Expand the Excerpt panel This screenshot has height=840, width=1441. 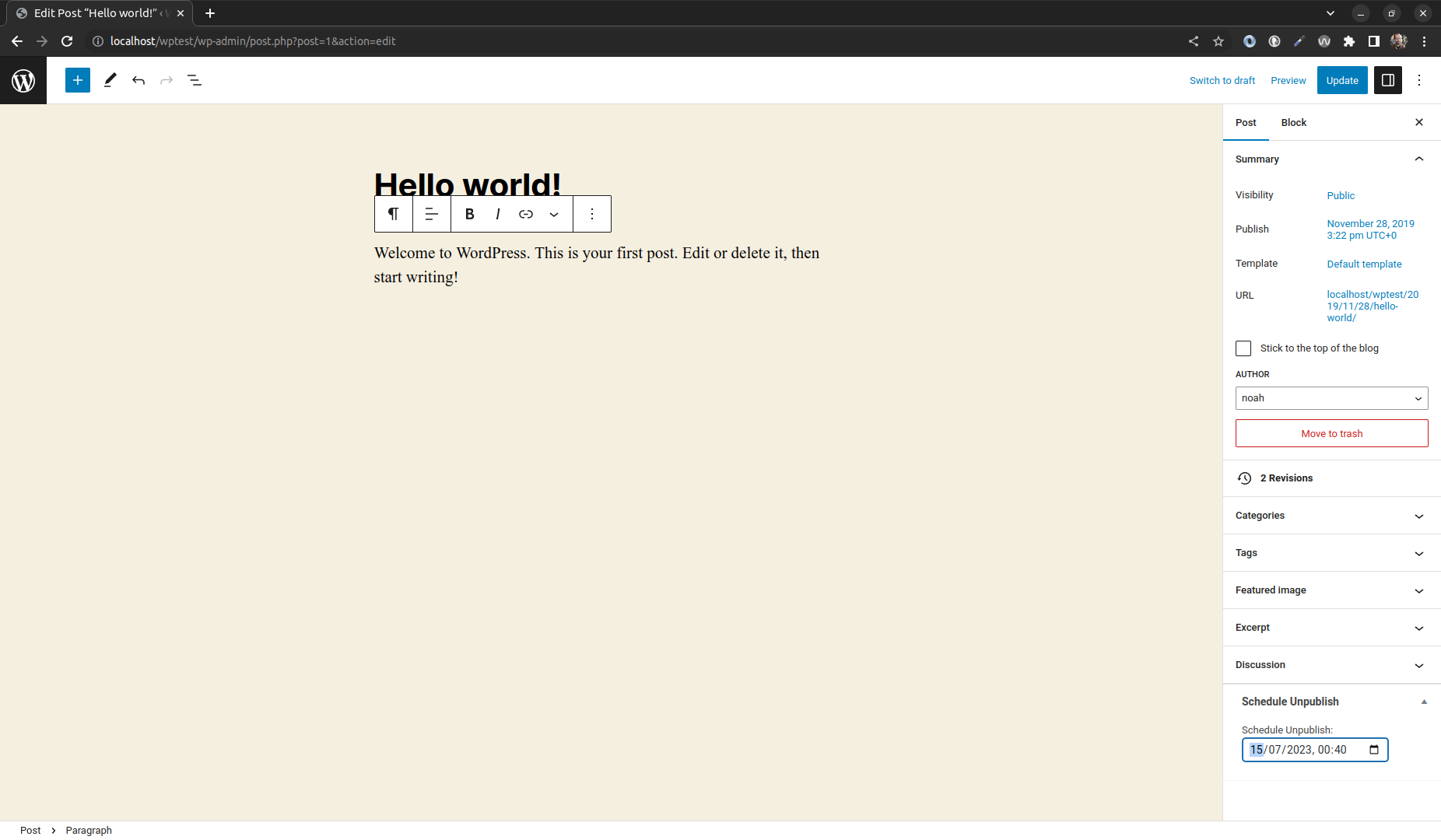1332,628
